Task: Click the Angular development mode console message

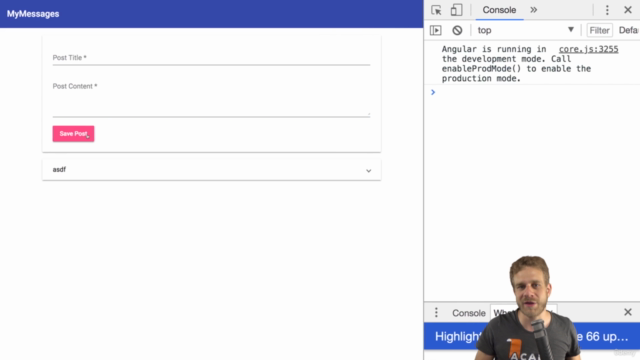Action: (517, 64)
